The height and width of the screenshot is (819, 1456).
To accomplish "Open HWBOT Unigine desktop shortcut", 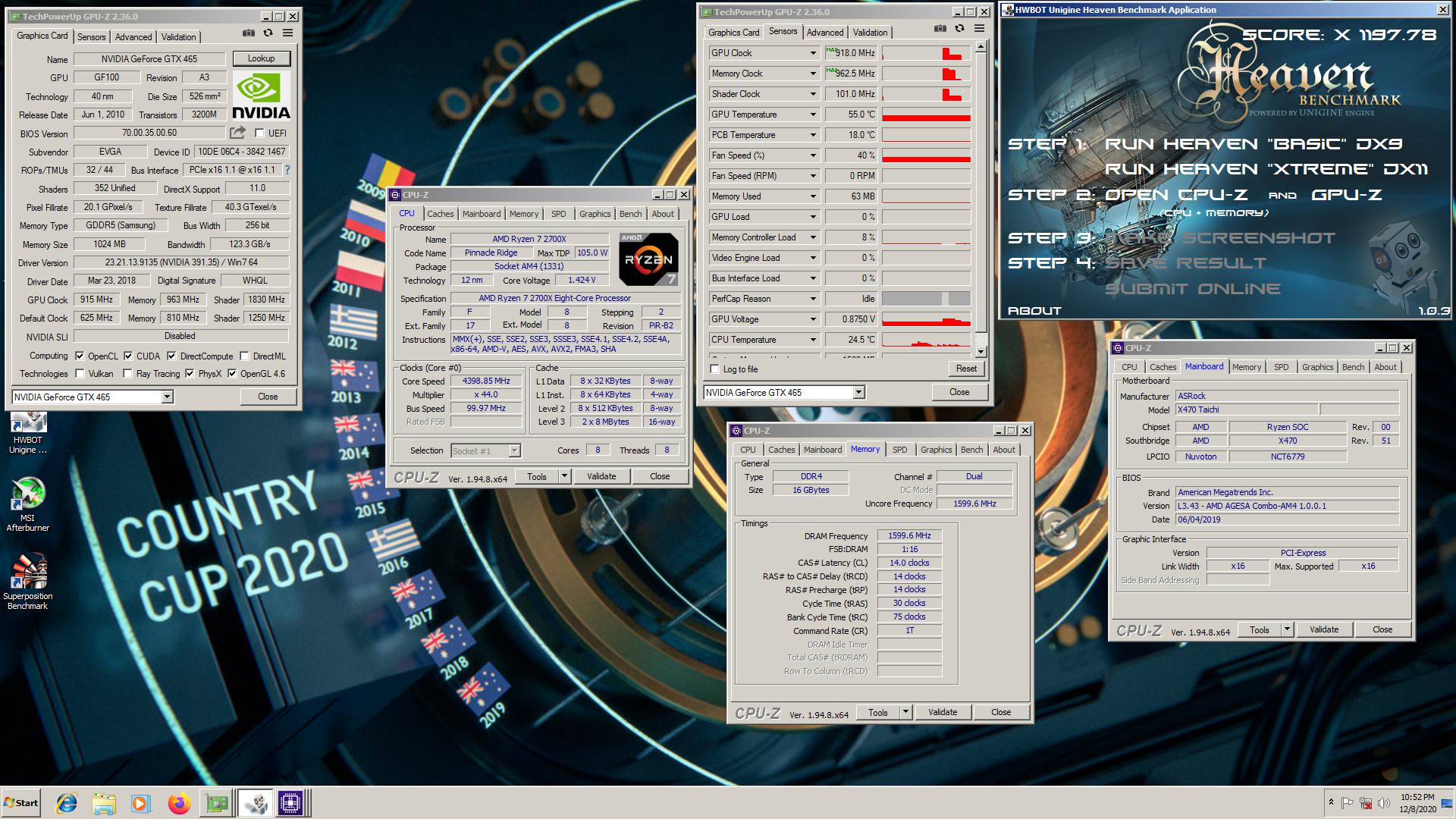I will point(28,433).
